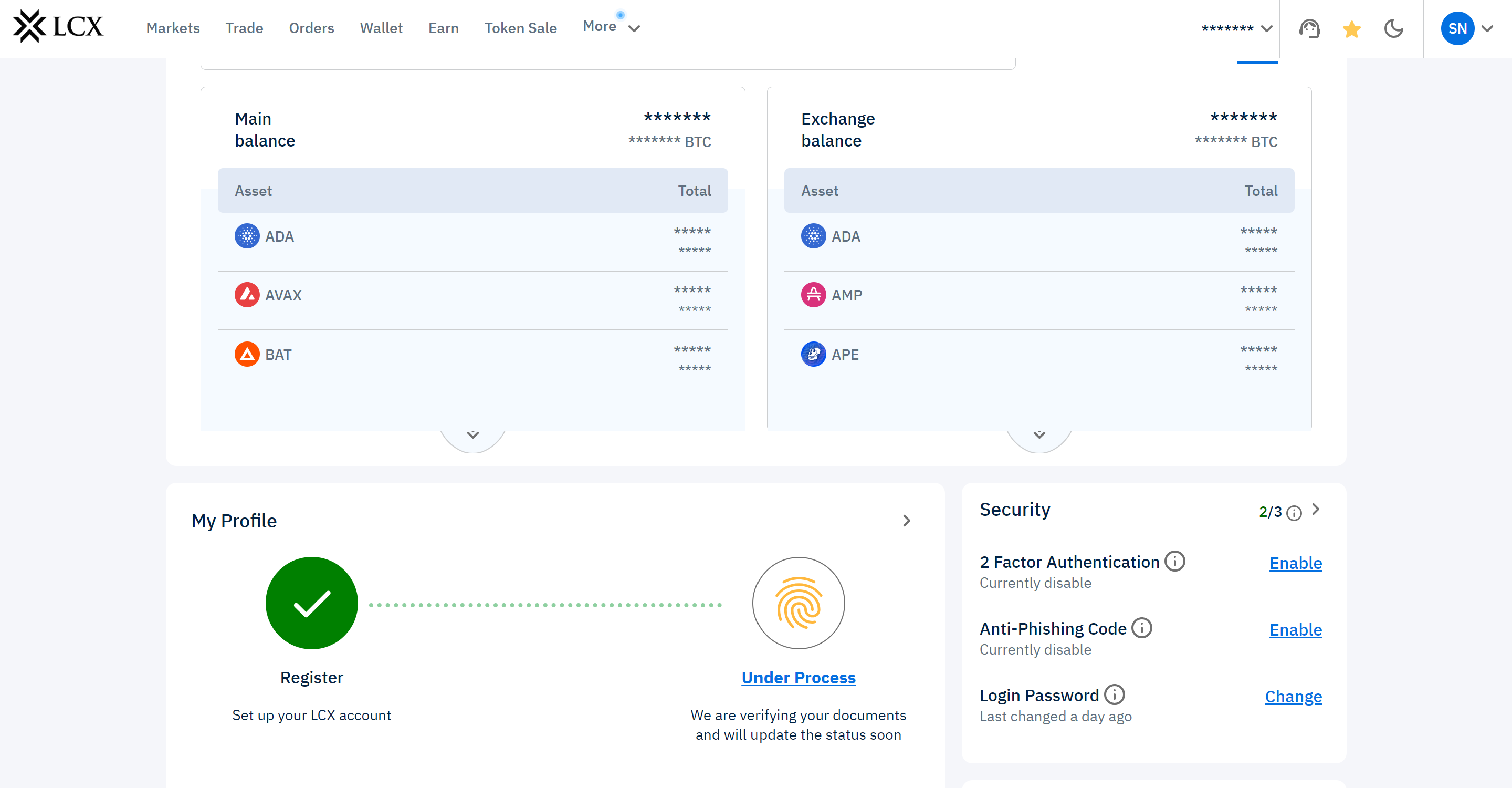Click Enable for 2 Factor Authentication
Image resolution: width=1512 pixels, height=788 pixels.
(1295, 563)
